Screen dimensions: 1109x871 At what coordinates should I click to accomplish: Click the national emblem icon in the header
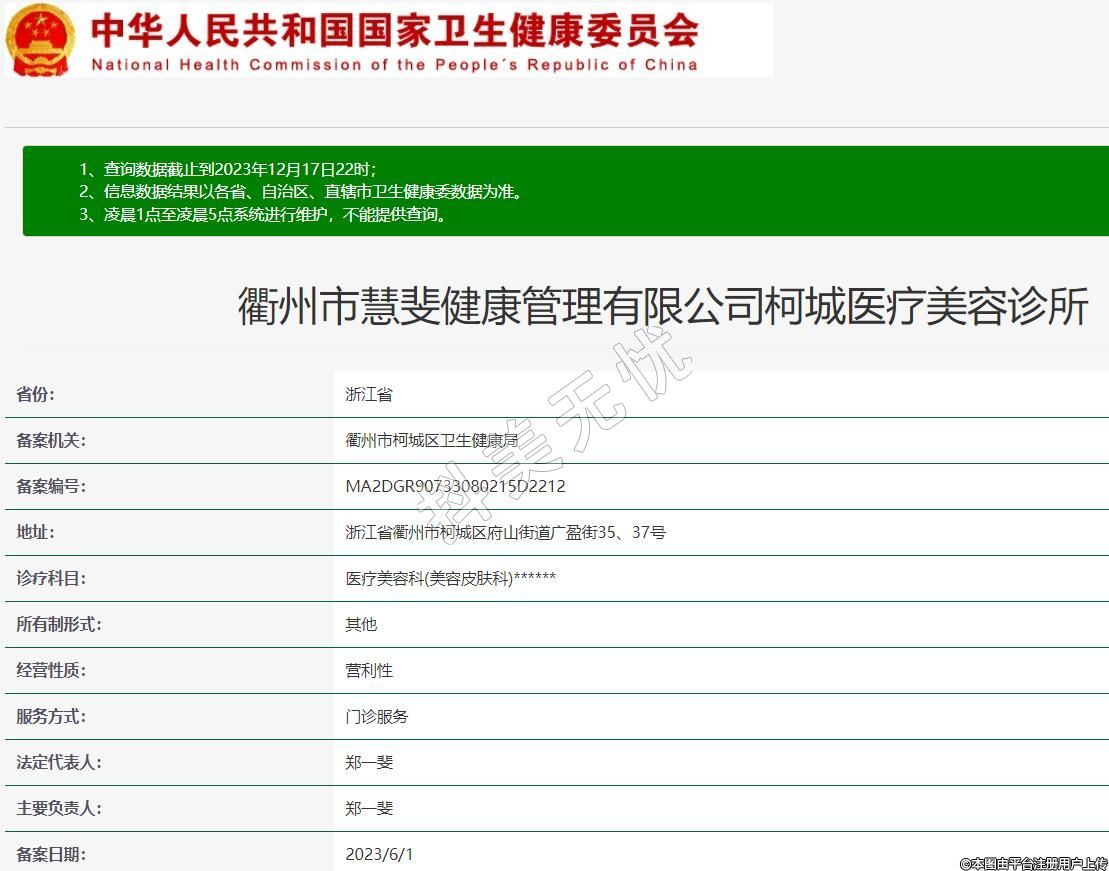click(x=40, y=39)
